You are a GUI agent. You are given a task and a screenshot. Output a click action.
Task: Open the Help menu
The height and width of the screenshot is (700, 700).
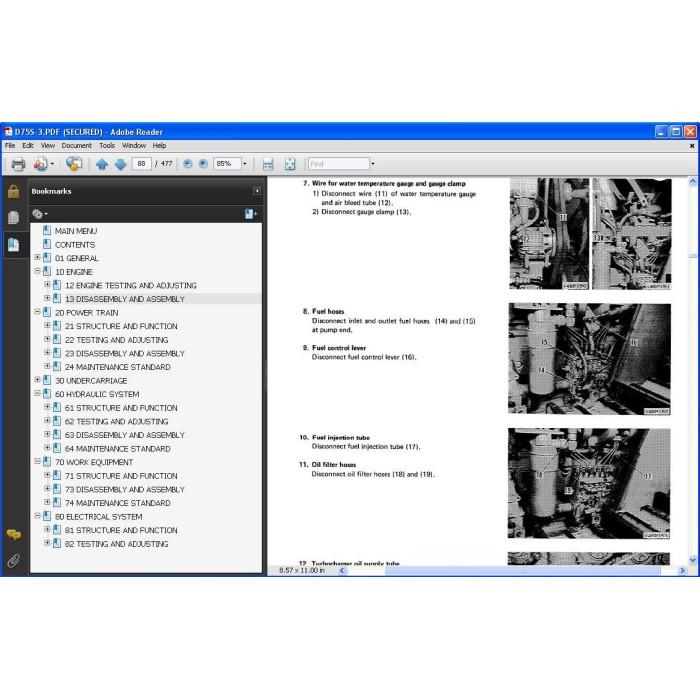point(159,146)
